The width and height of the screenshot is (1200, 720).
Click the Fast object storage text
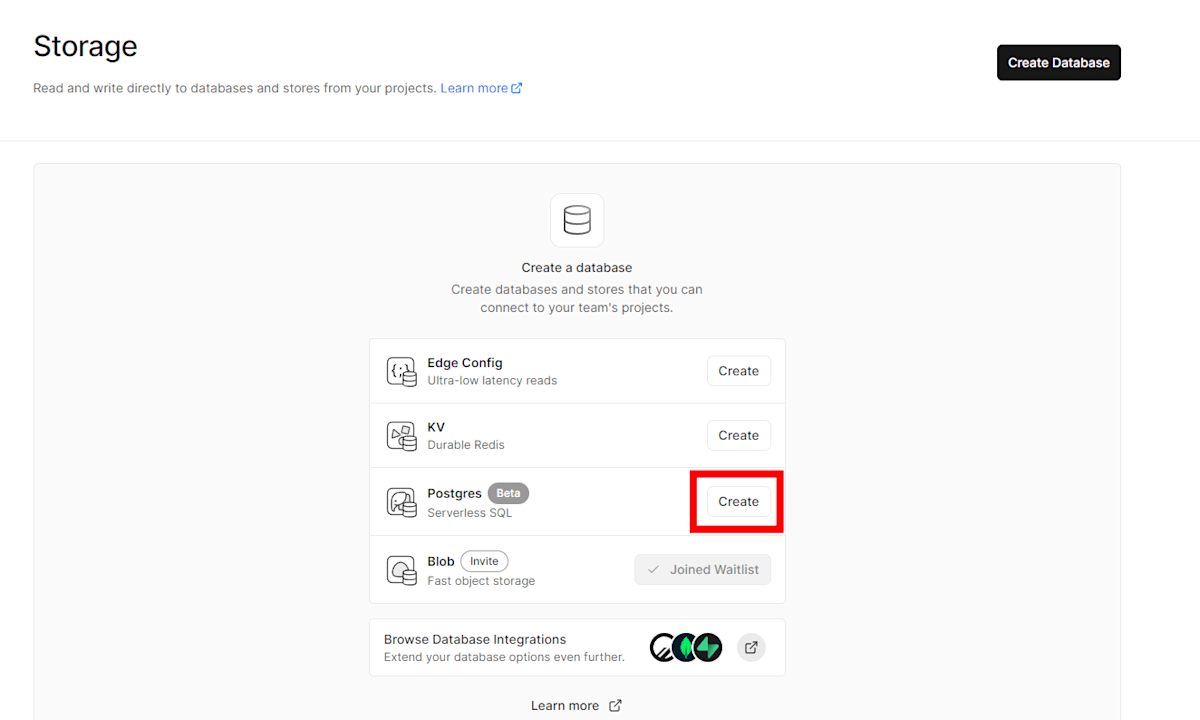pos(481,581)
